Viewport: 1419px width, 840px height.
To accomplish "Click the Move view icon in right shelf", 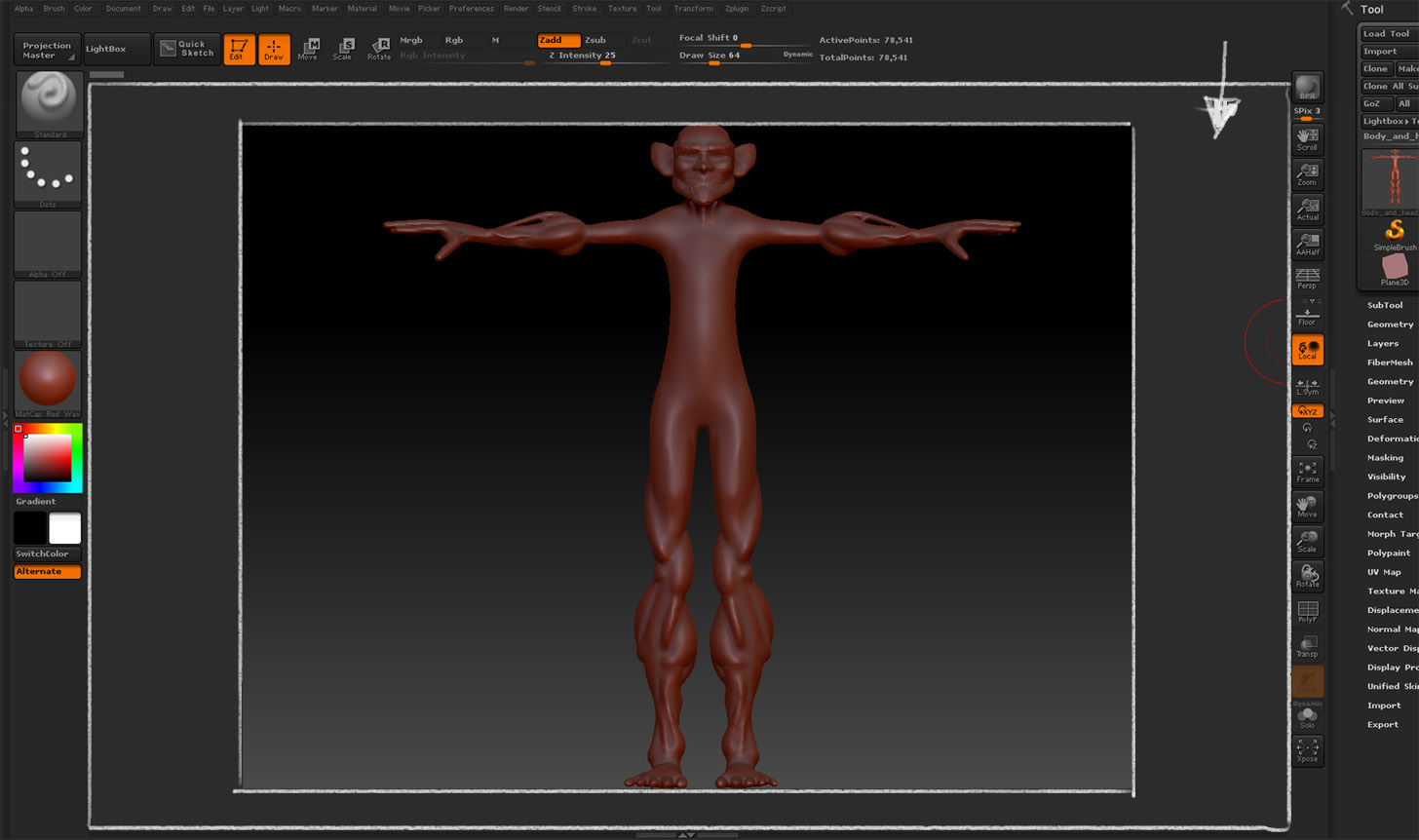I will click(x=1307, y=507).
